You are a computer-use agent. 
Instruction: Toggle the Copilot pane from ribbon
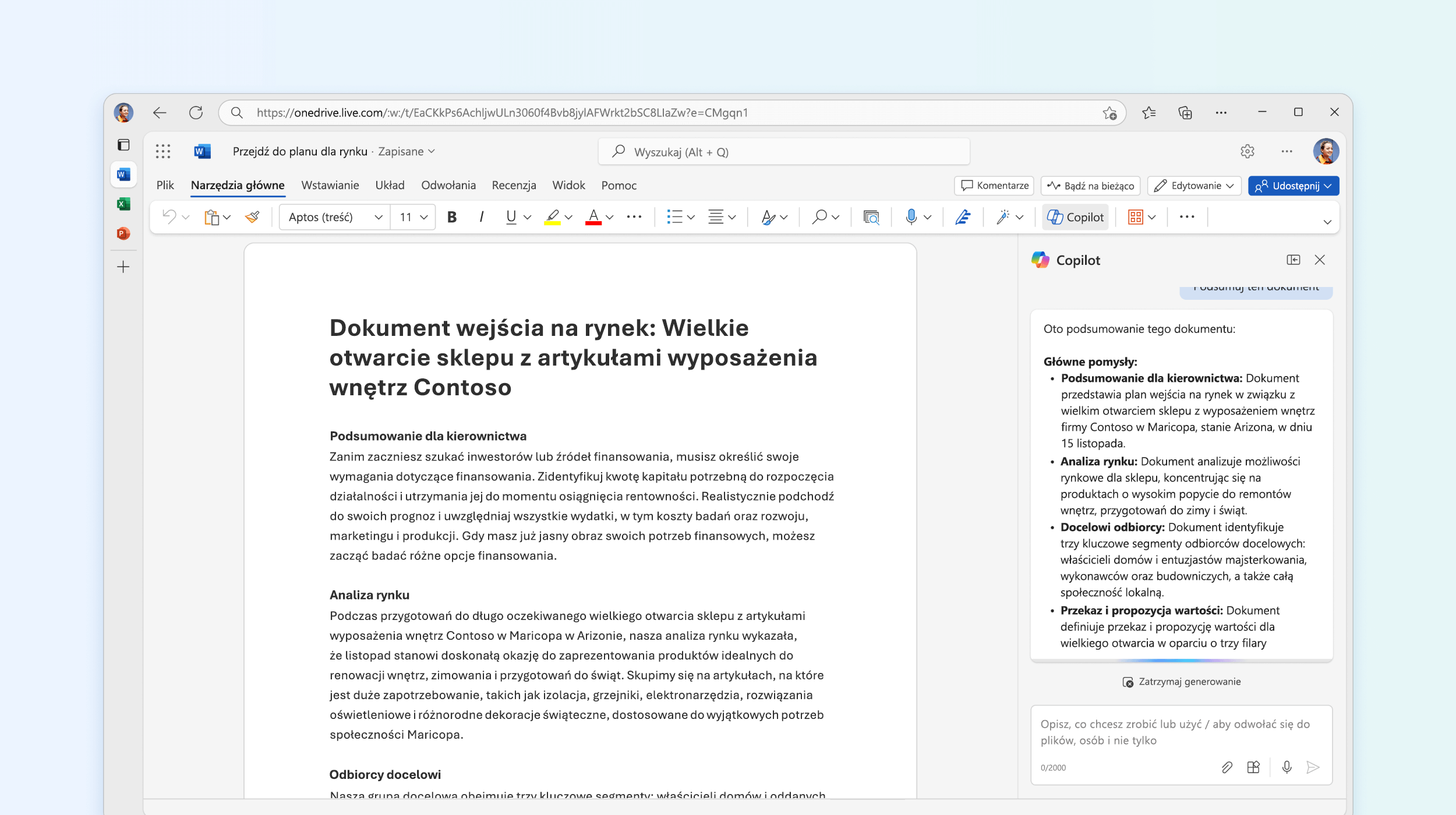pyautogui.click(x=1075, y=217)
